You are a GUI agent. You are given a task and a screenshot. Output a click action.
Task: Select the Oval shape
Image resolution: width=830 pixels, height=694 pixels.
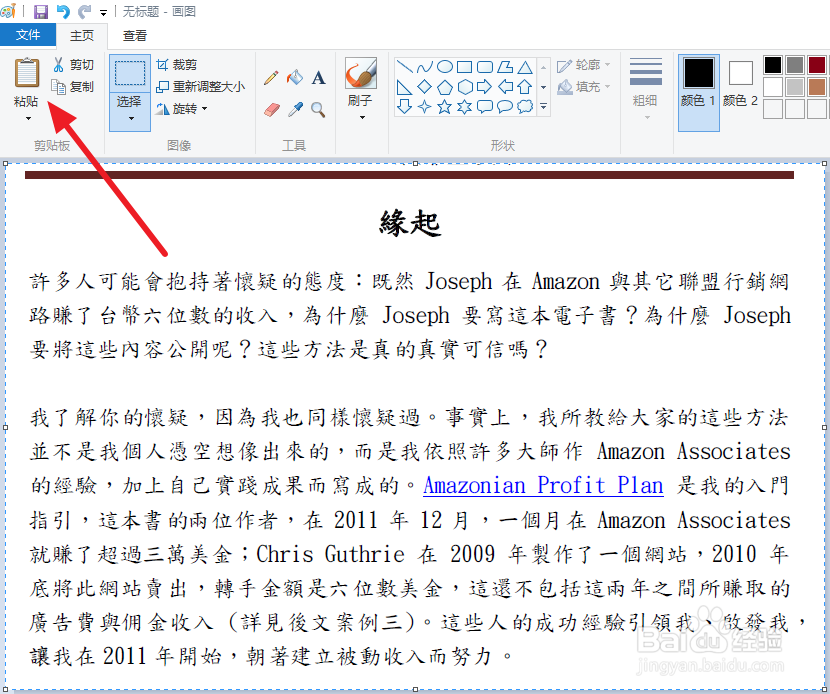[445, 67]
